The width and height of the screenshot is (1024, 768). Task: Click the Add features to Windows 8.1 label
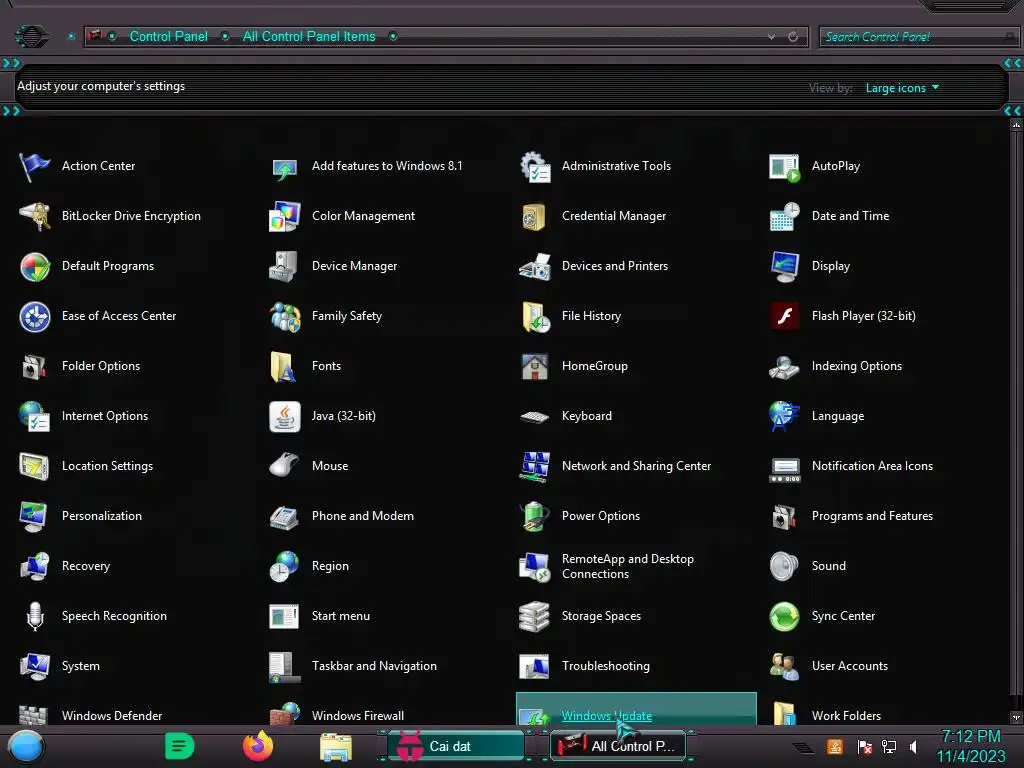point(387,166)
